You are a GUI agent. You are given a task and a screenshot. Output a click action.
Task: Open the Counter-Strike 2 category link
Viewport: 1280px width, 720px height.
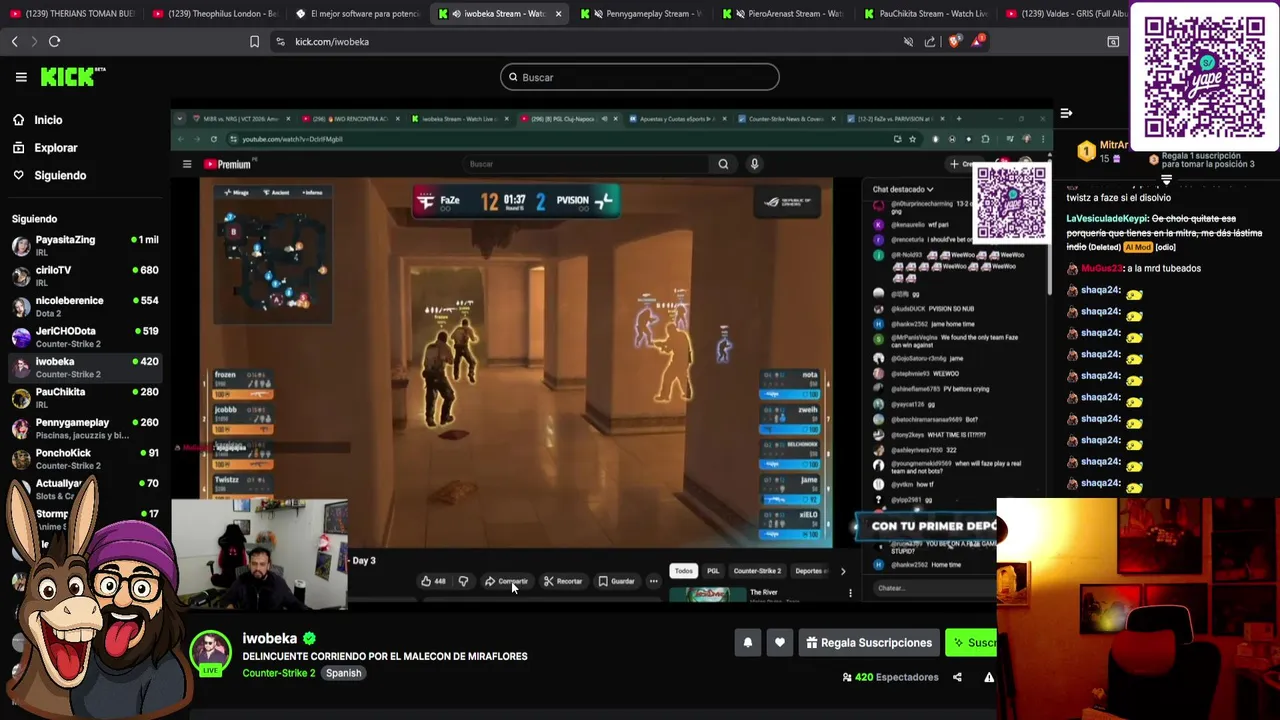(278, 673)
